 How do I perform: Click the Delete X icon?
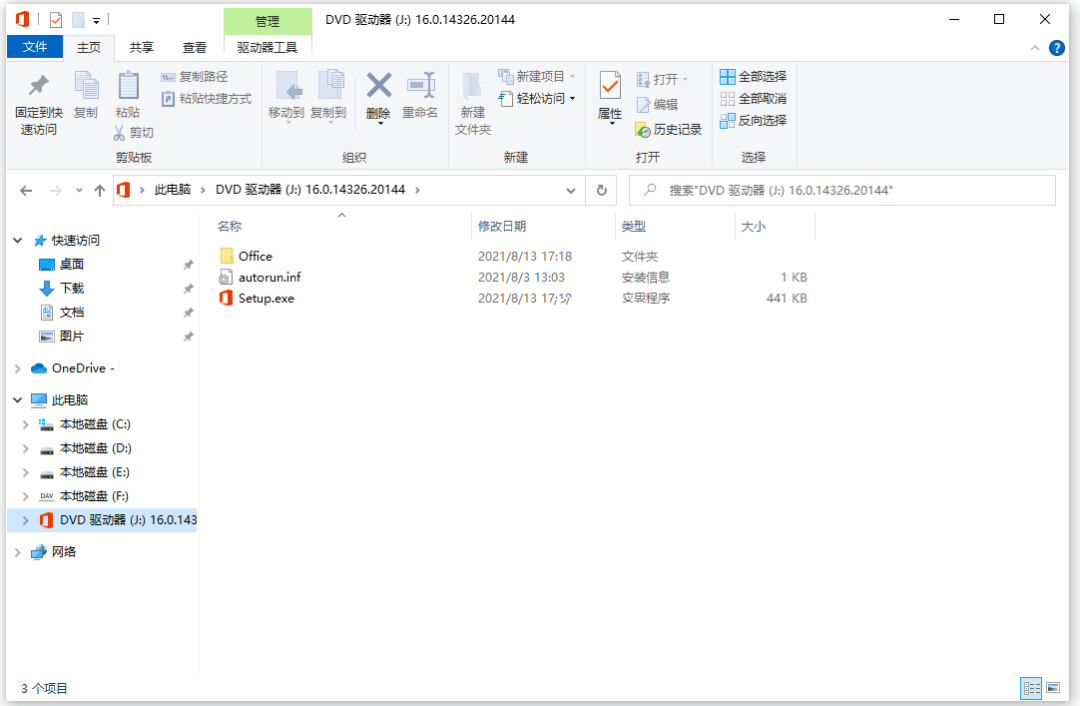point(379,85)
